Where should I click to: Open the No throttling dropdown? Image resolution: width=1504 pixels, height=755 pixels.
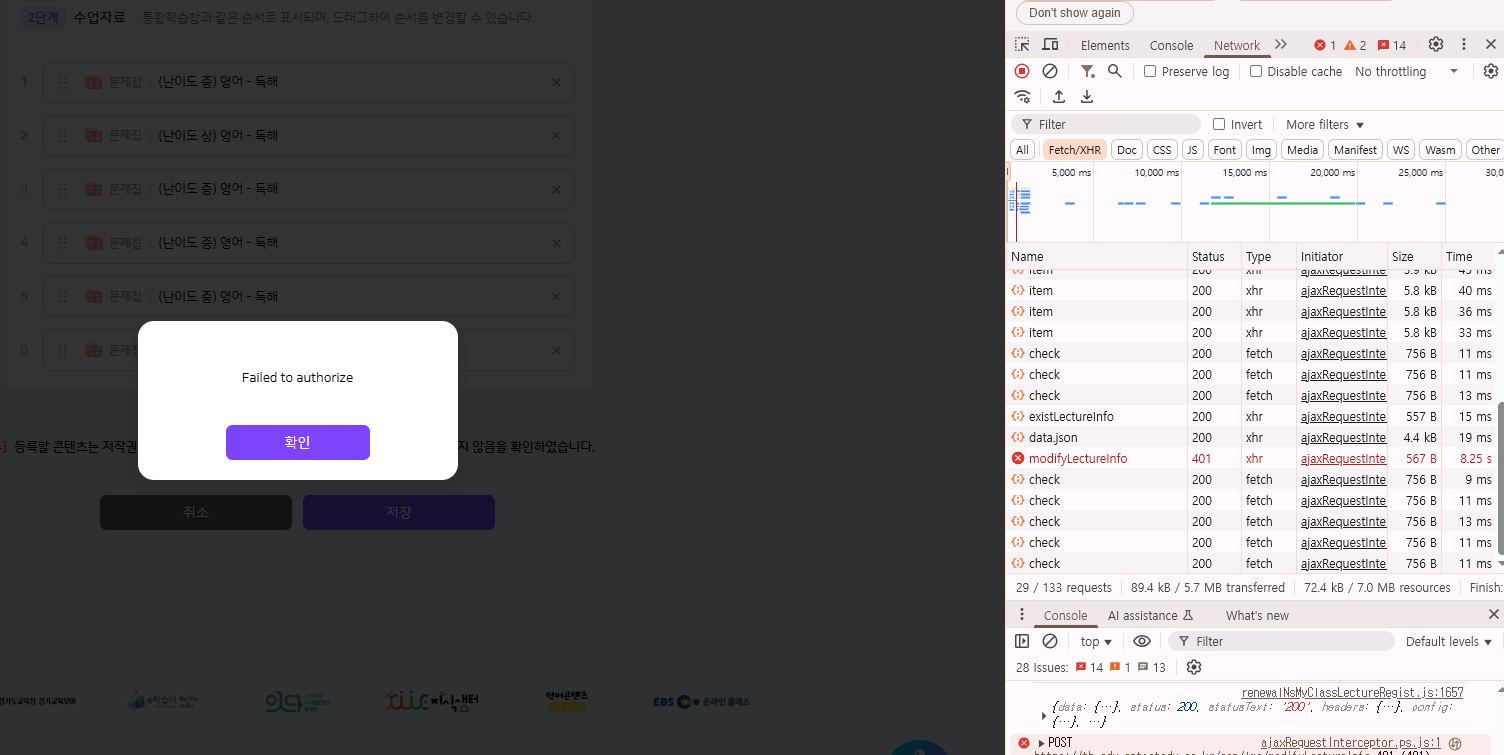[x=1406, y=71]
